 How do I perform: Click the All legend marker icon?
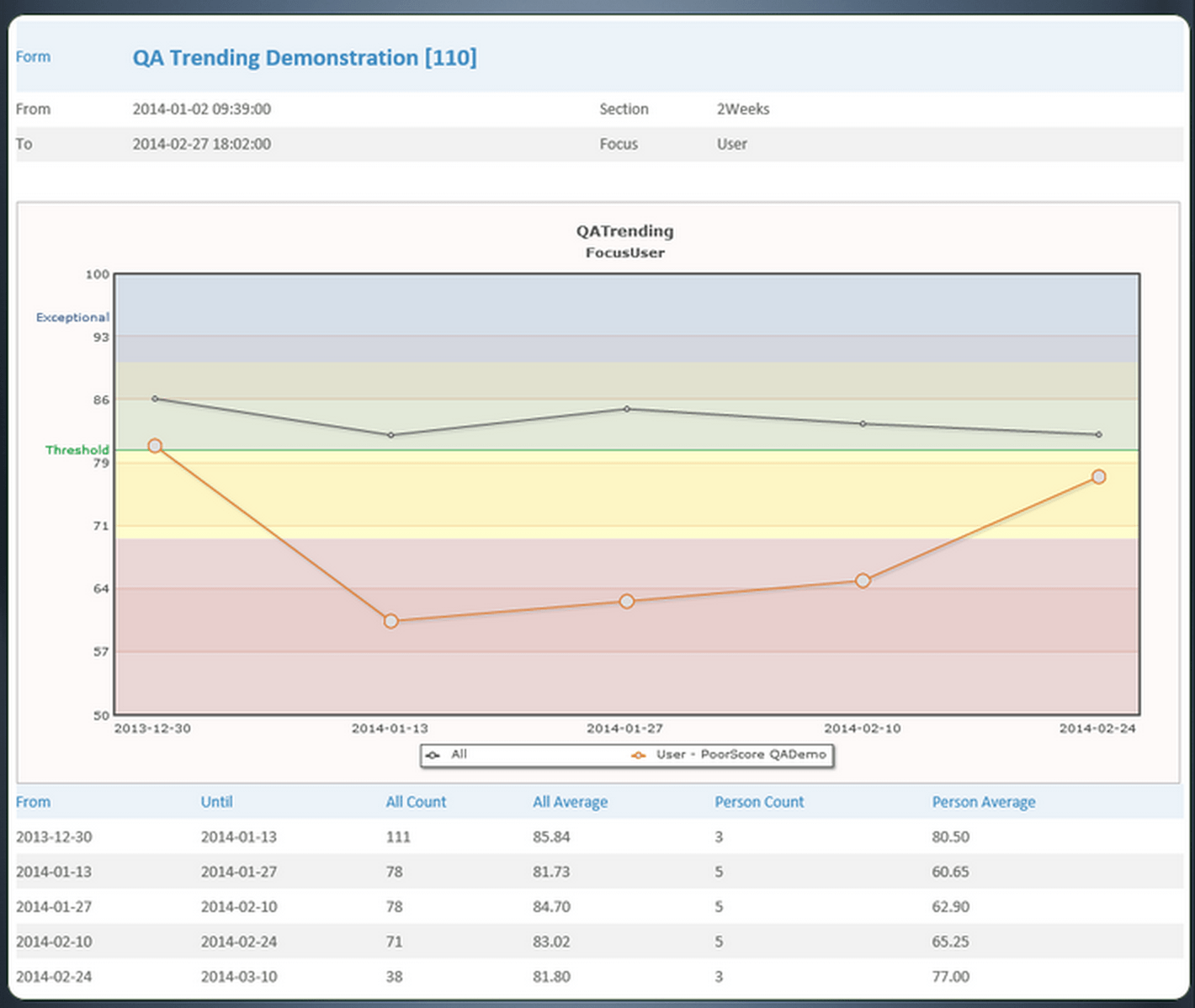click(433, 755)
